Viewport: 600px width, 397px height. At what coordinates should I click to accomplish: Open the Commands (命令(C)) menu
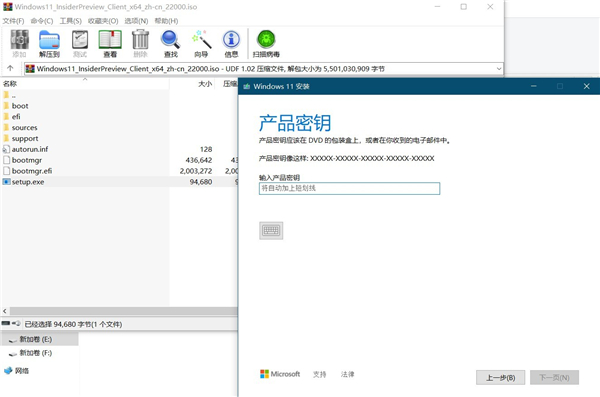tap(42, 21)
